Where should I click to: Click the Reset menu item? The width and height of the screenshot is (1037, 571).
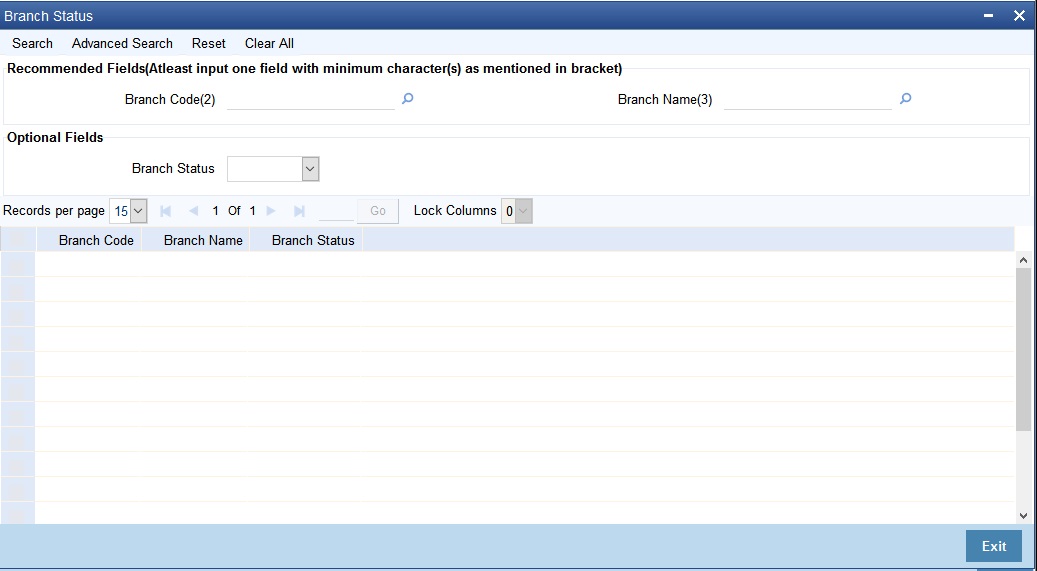[208, 43]
